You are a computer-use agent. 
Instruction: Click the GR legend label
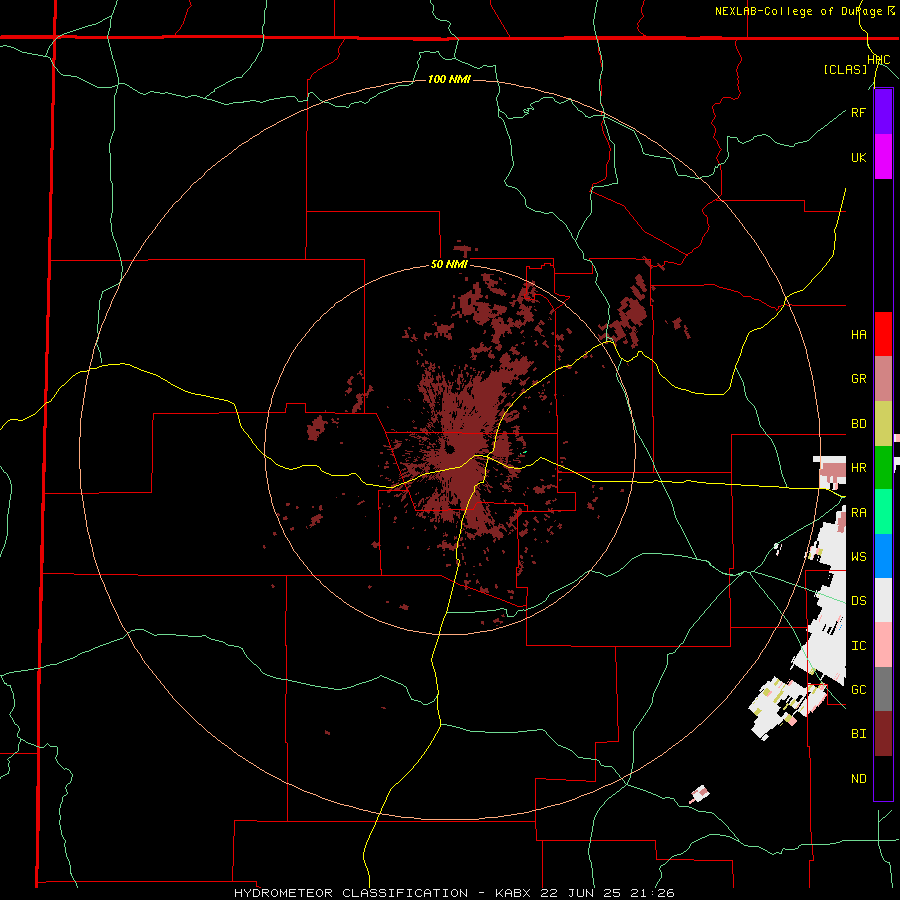(x=858, y=379)
